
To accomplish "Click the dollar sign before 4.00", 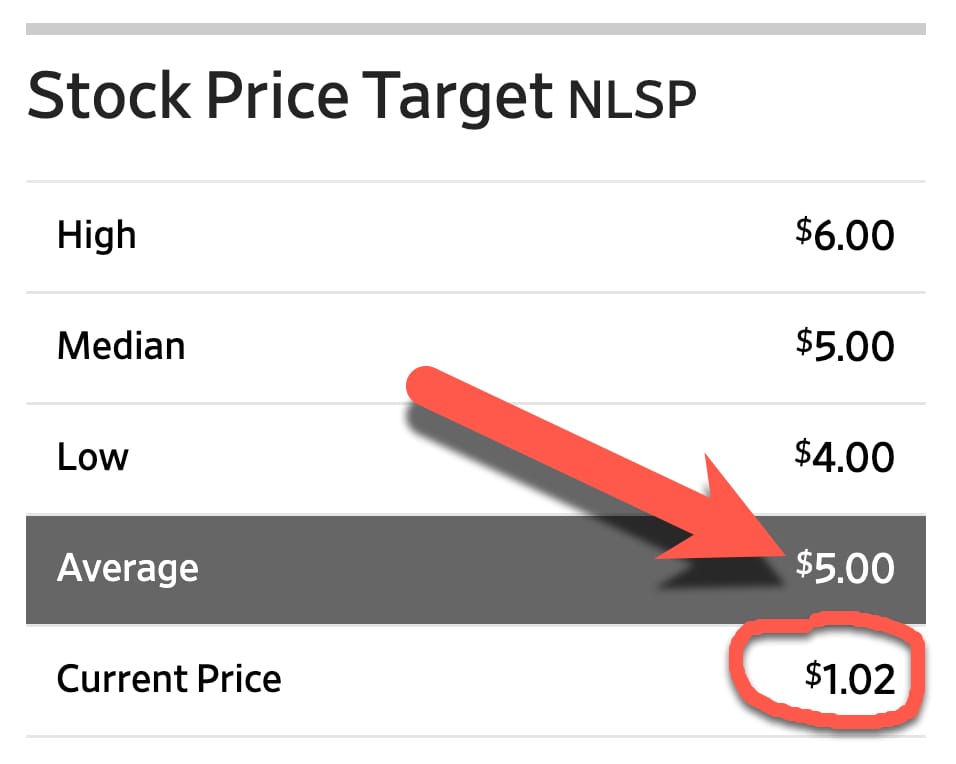I will (803, 452).
